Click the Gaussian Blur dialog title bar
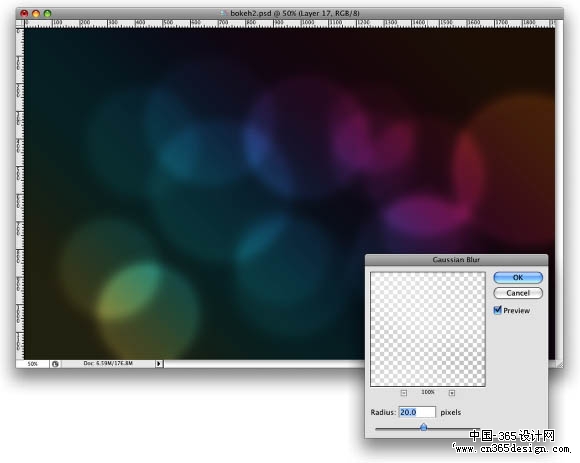This screenshot has height=463, width=580. (456, 260)
